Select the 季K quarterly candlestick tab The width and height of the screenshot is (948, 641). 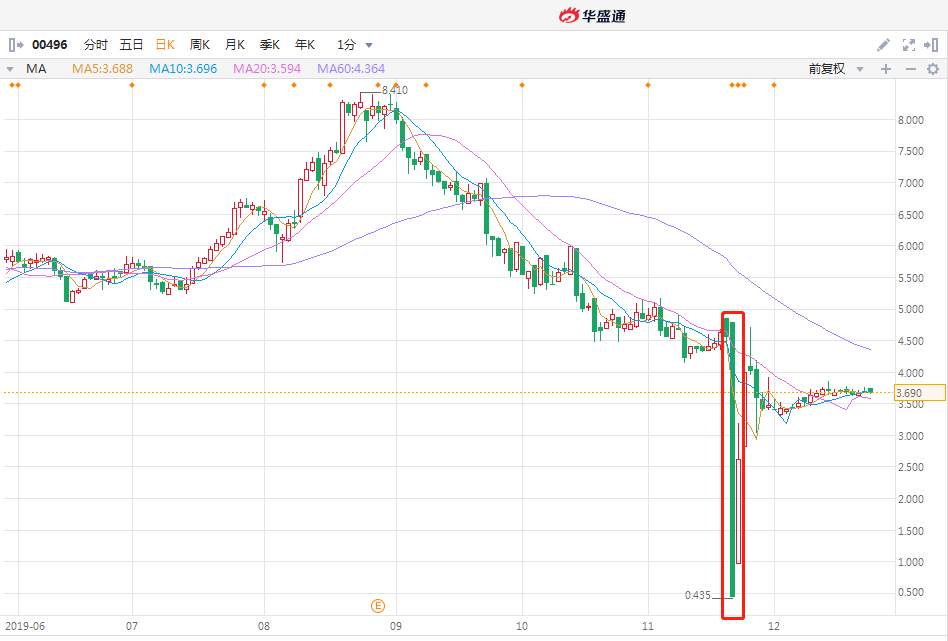pos(270,45)
